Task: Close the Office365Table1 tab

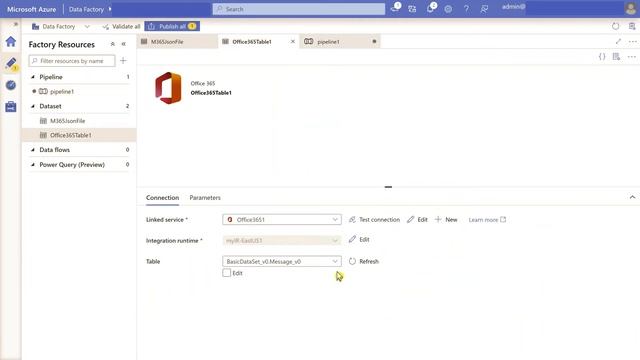Action: pos(293,42)
